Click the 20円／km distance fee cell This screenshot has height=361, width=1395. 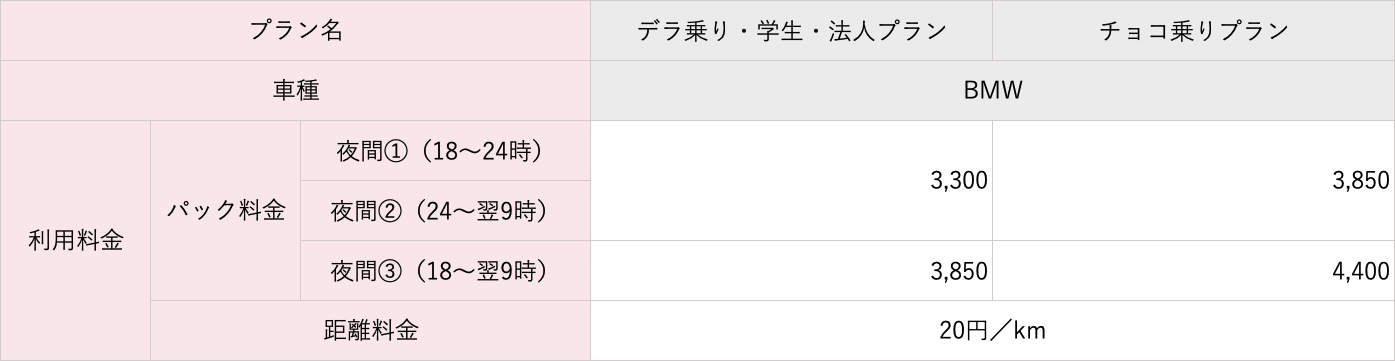coord(992,331)
